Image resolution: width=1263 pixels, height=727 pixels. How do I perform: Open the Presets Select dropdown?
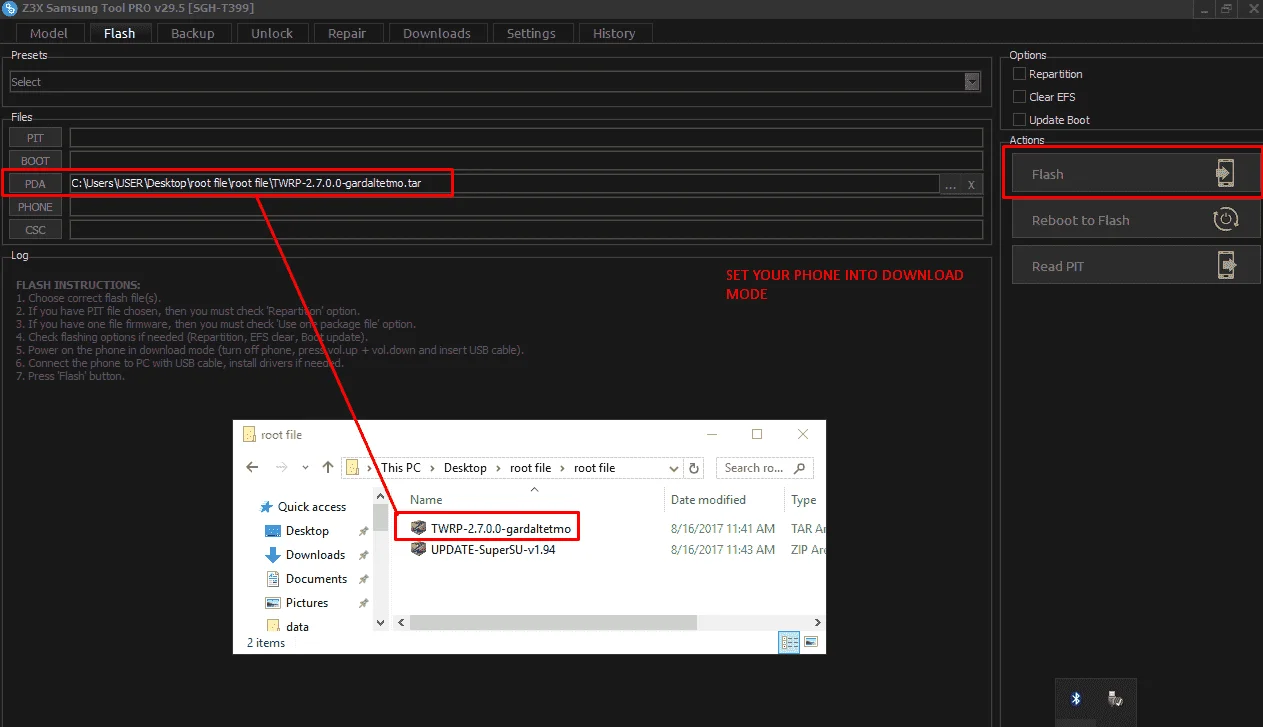[972, 82]
